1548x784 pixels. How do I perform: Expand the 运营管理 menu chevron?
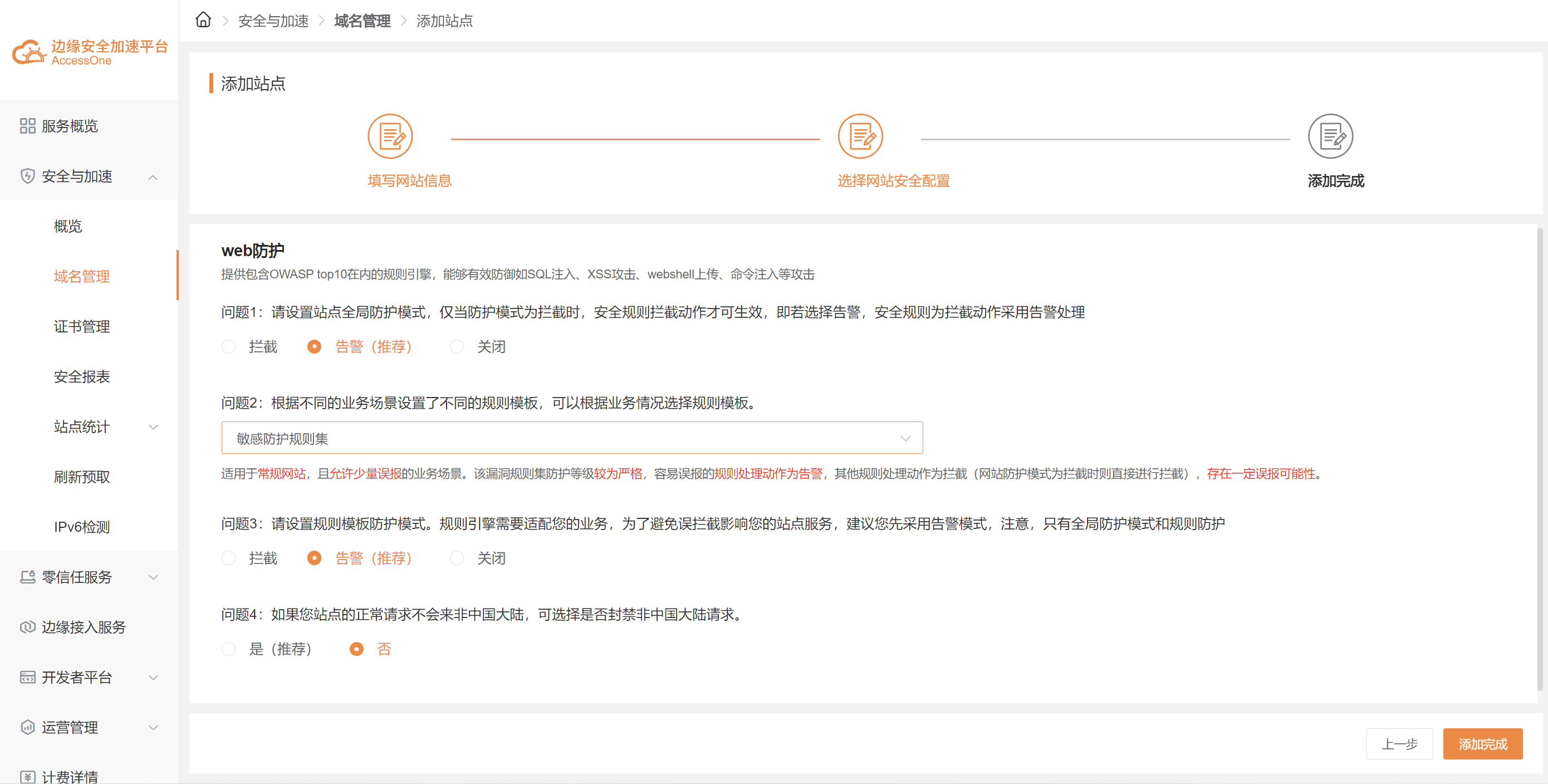[153, 728]
